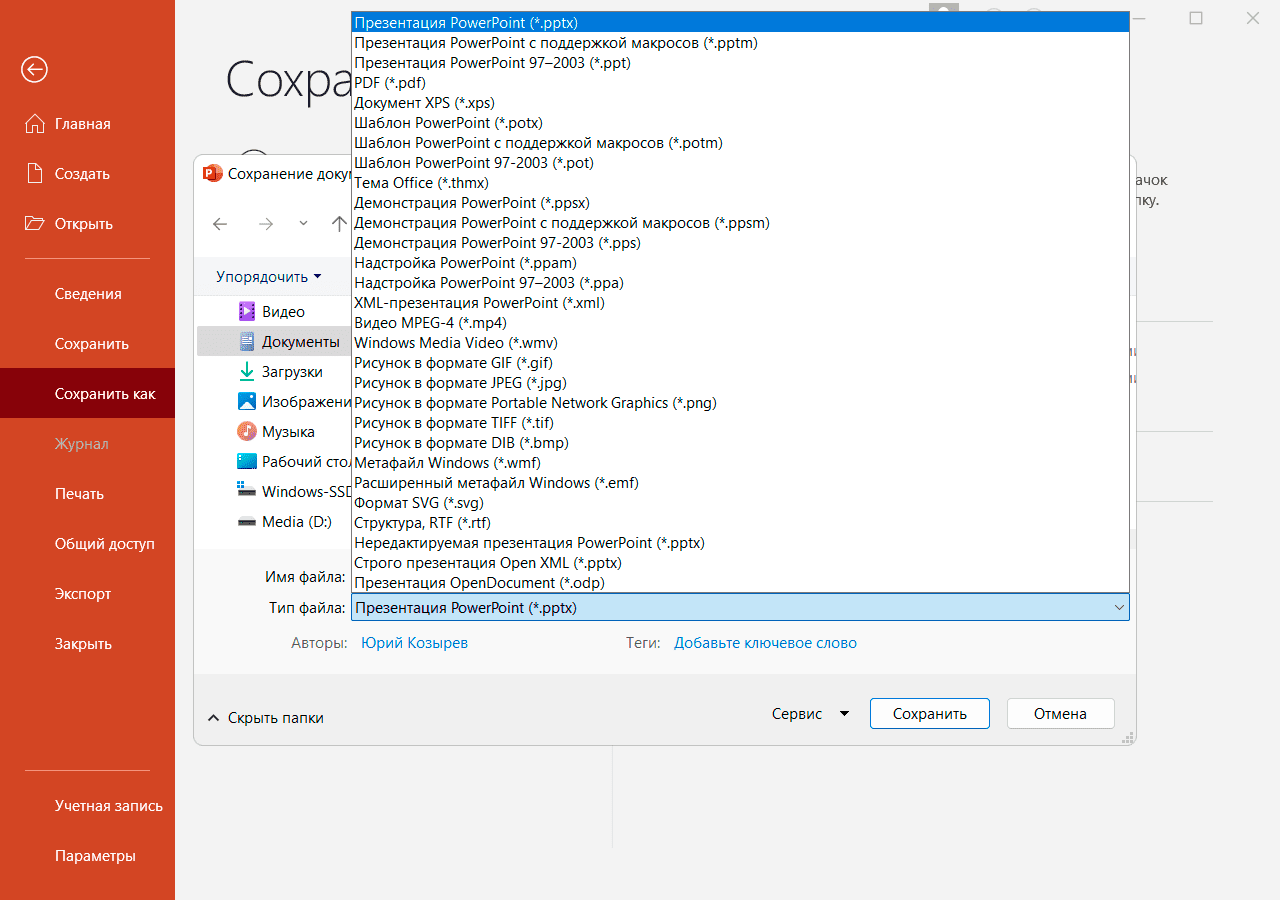Click the Главная house icon
The image size is (1280, 900).
35,124
